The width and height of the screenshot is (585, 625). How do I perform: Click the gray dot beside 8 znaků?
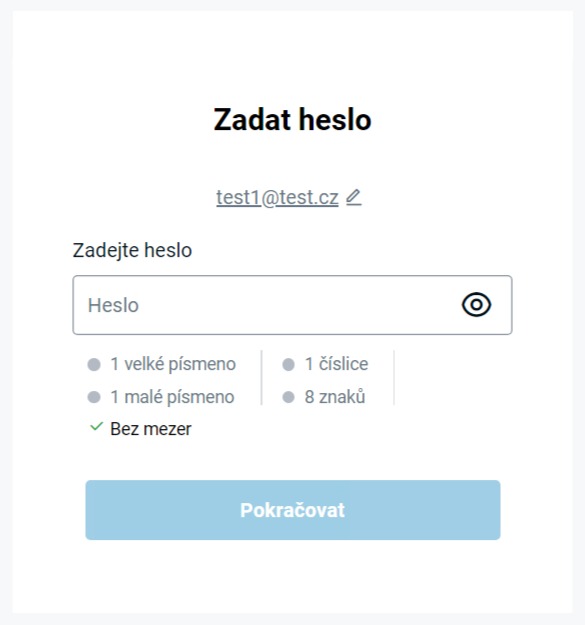tap(288, 397)
